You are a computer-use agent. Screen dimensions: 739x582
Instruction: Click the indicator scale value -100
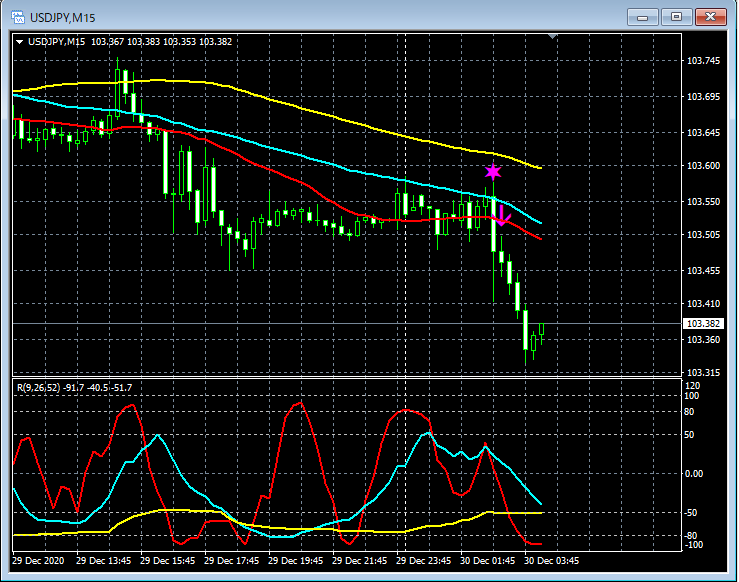point(693,545)
